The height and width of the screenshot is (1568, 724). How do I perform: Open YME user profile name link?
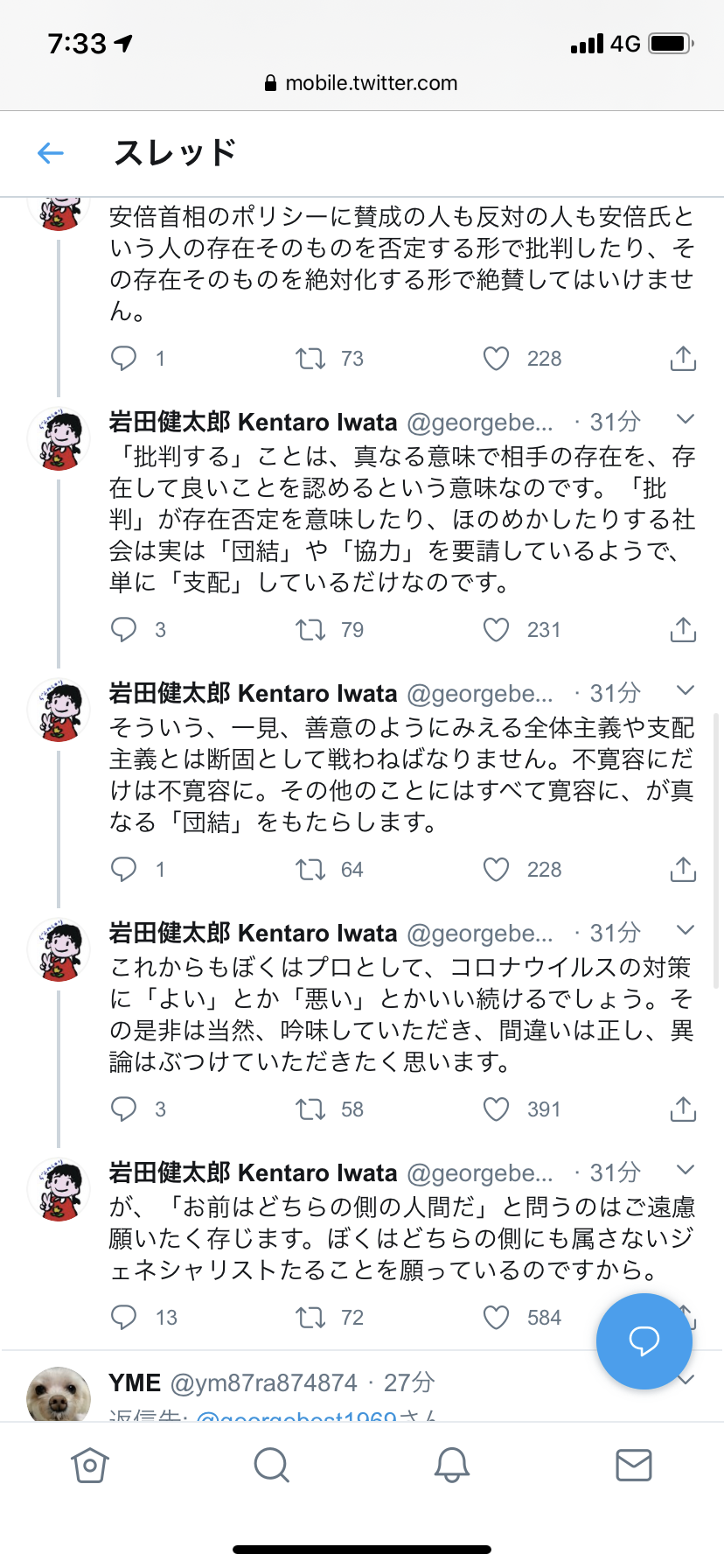135,1382
